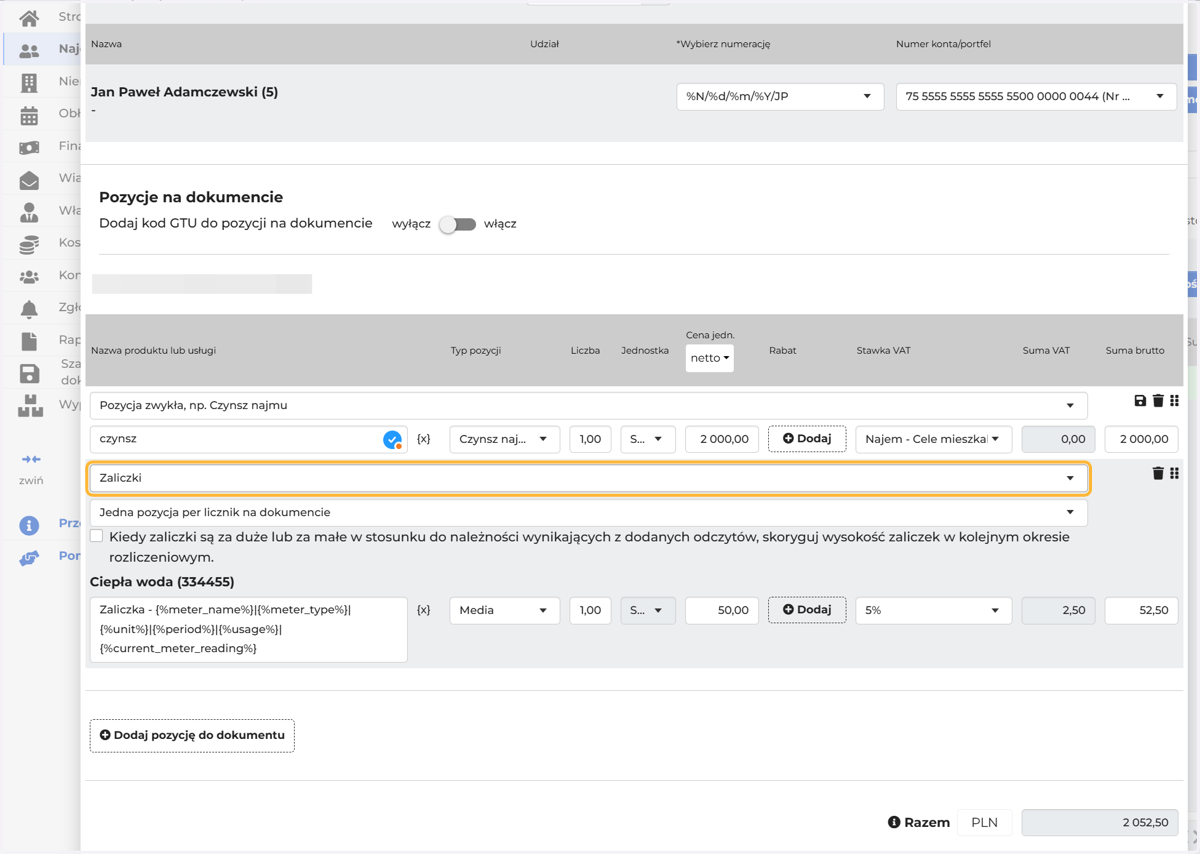Click the blue checkmark badge in czynsz field
The image size is (1200, 854).
coord(392,439)
